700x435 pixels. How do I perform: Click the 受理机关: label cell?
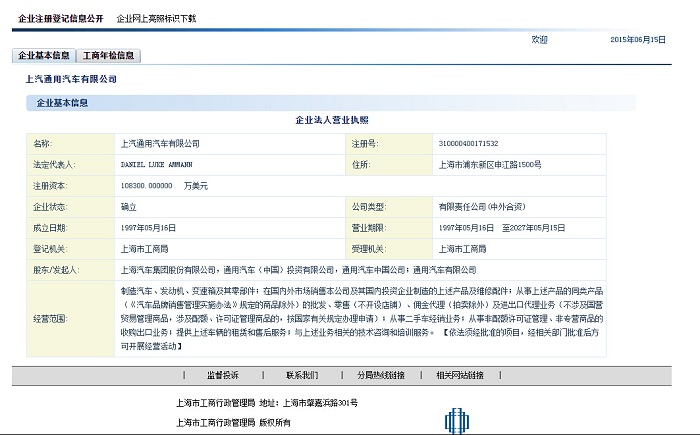click(x=389, y=249)
